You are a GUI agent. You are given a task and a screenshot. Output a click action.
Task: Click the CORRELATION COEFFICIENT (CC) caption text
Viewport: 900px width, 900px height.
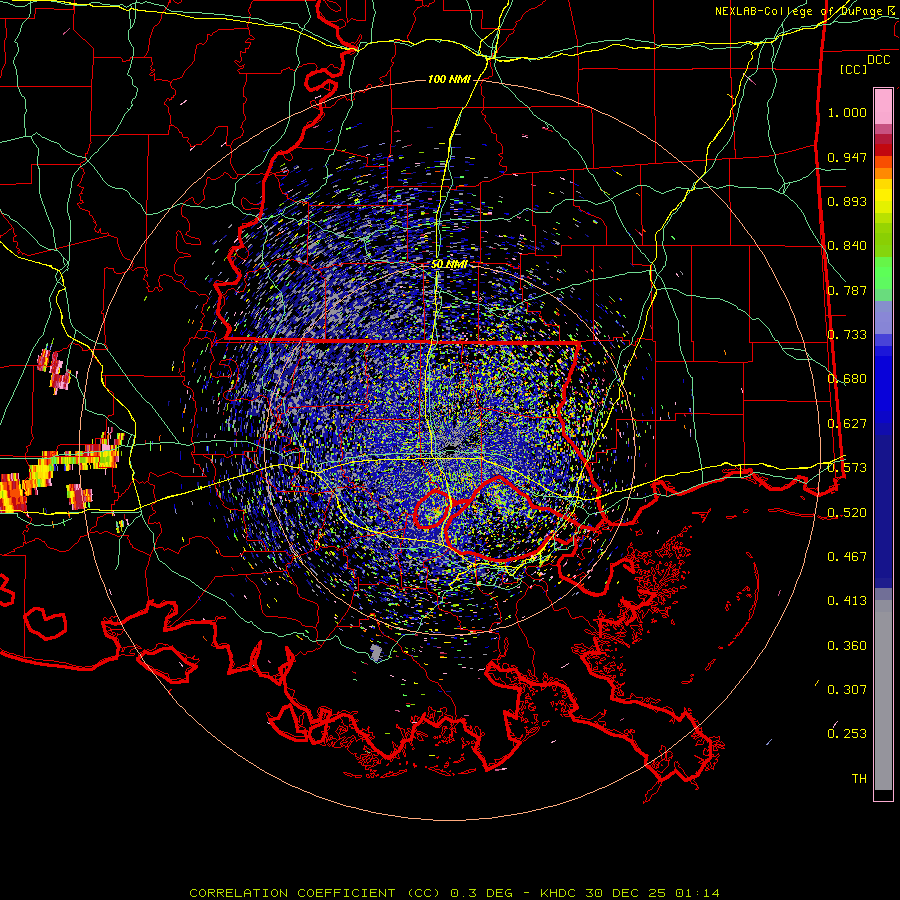(315, 893)
